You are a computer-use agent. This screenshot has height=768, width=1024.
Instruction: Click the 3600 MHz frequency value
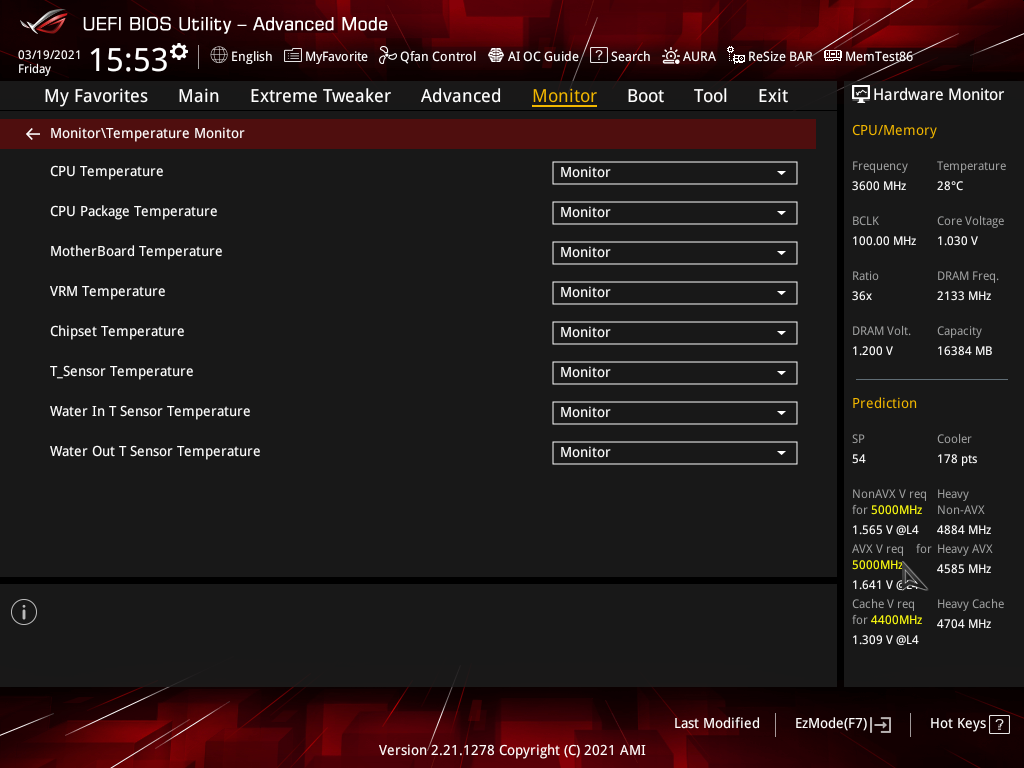click(878, 186)
